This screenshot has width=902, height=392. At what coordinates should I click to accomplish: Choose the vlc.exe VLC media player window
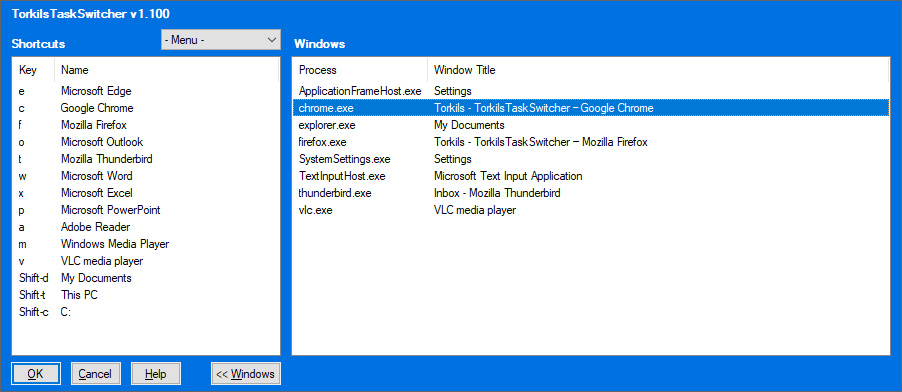point(591,210)
